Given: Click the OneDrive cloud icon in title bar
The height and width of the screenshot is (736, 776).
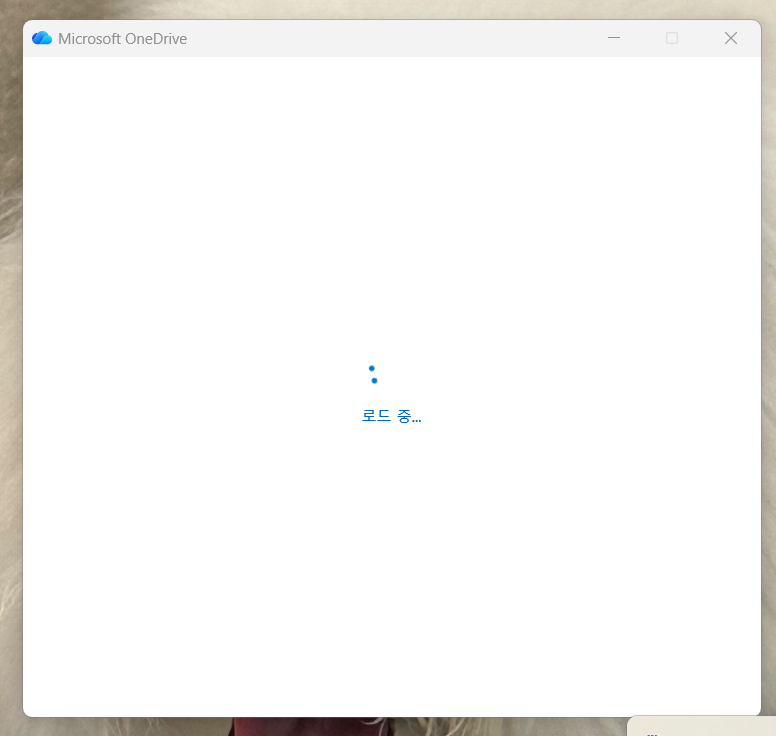Looking at the screenshot, I should [x=42, y=38].
